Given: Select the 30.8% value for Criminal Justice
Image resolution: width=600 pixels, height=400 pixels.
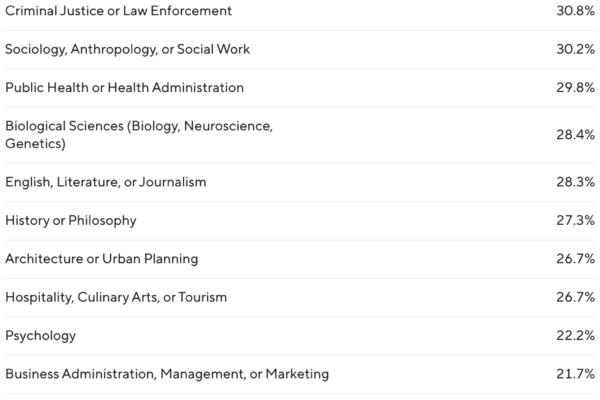Looking at the screenshot, I should click(x=575, y=11).
